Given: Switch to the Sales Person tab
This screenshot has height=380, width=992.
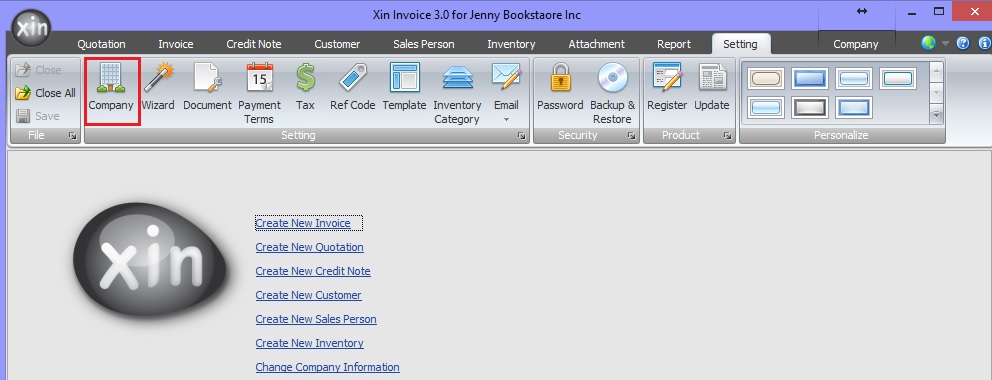Looking at the screenshot, I should point(424,44).
